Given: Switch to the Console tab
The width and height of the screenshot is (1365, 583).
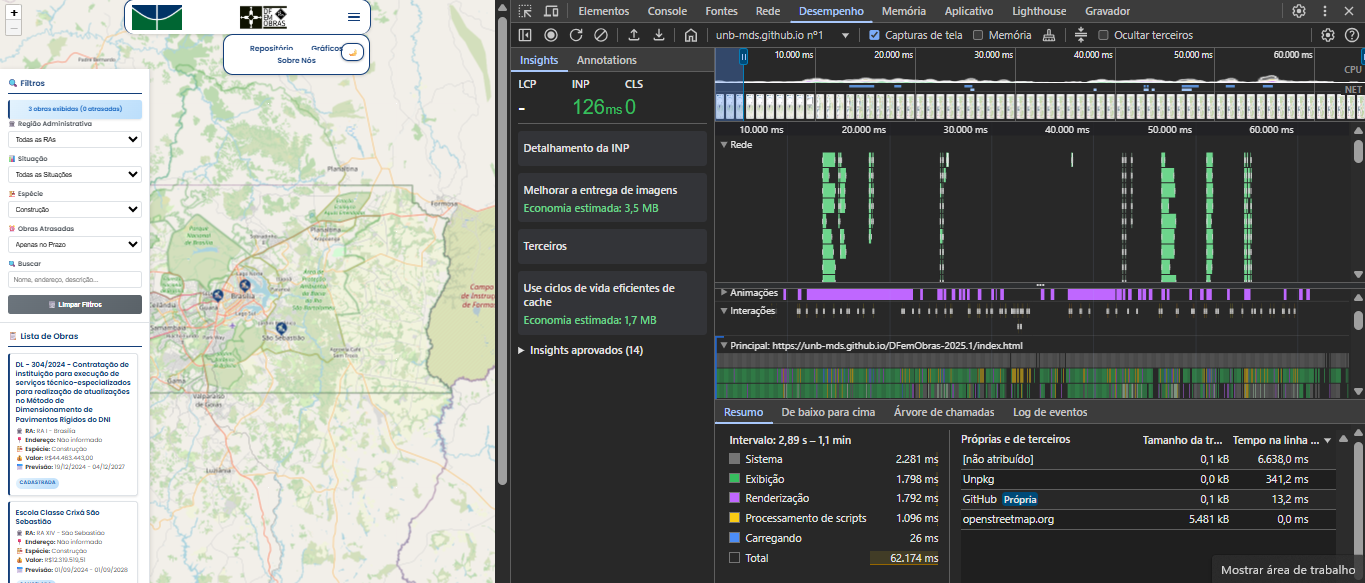Looking at the screenshot, I should coord(667,11).
